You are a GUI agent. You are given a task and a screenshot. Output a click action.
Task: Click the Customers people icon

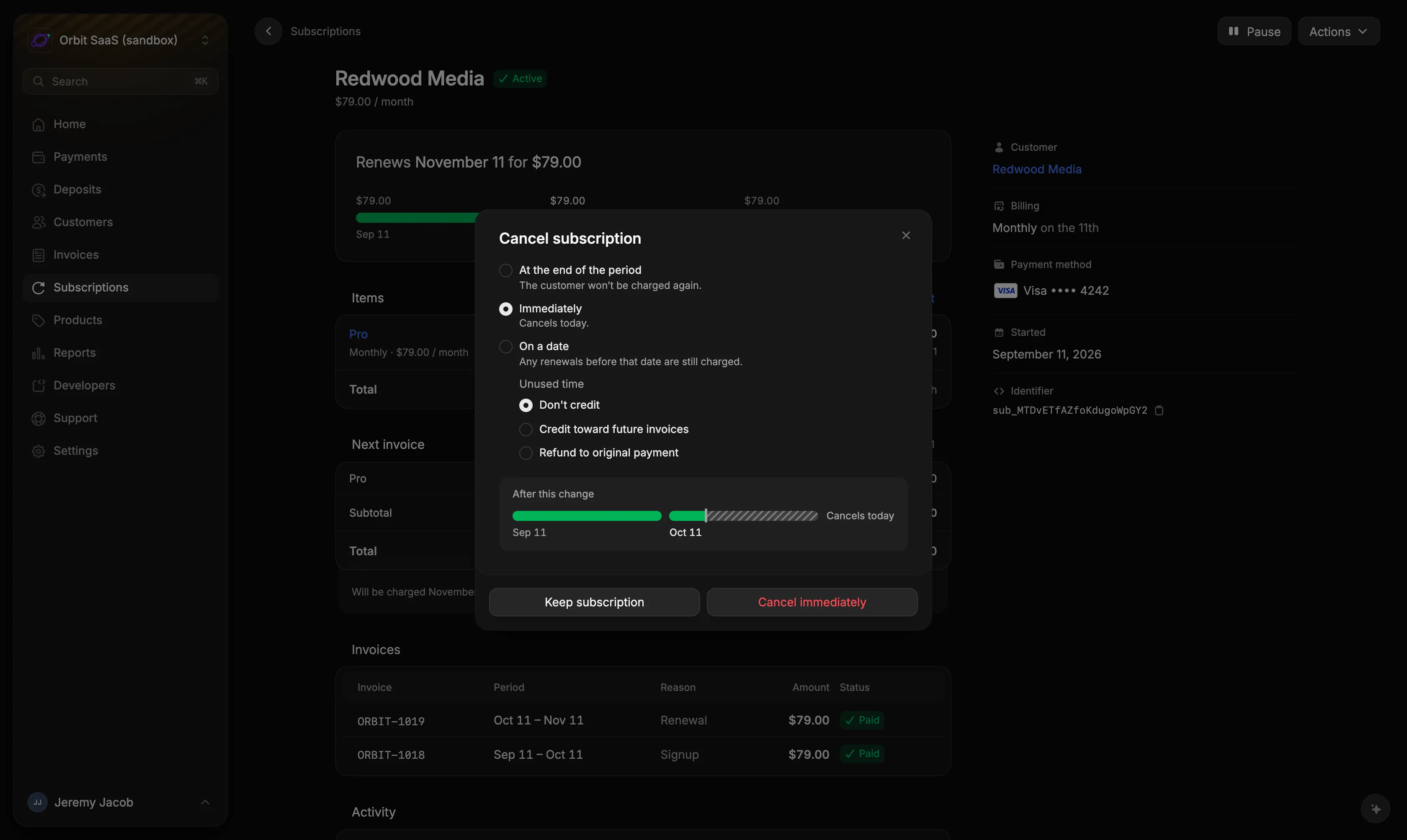tap(39, 222)
